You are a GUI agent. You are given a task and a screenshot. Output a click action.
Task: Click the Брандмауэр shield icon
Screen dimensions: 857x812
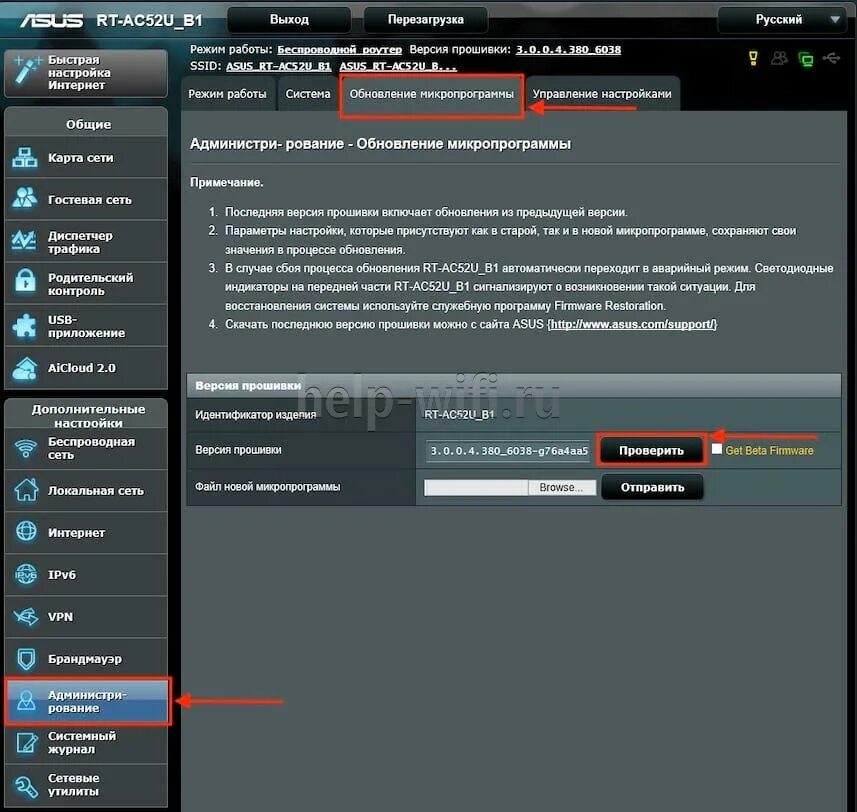pos(26,659)
